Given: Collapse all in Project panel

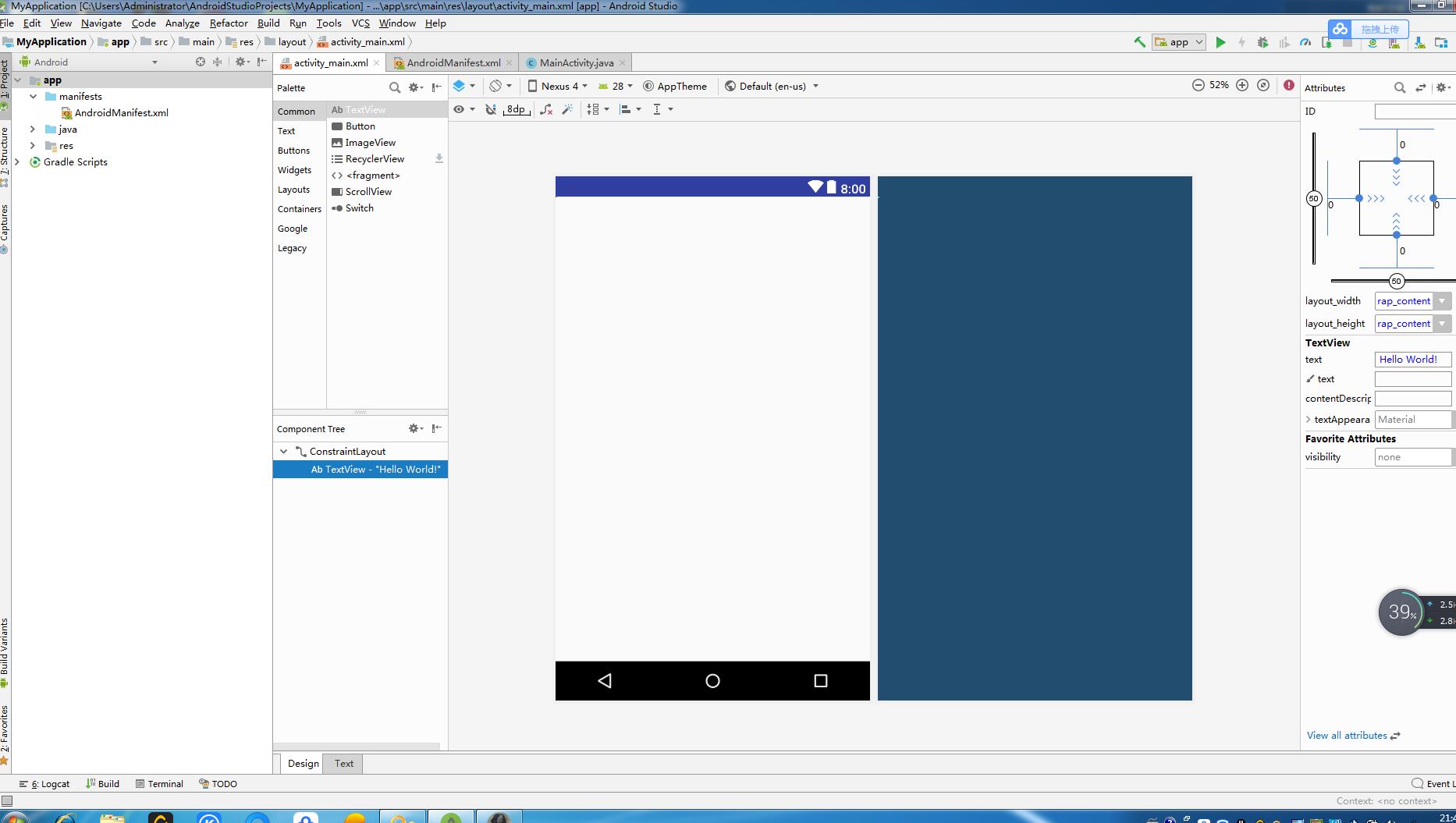Looking at the screenshot, I should pyautogui.click(x=218, y=62).
